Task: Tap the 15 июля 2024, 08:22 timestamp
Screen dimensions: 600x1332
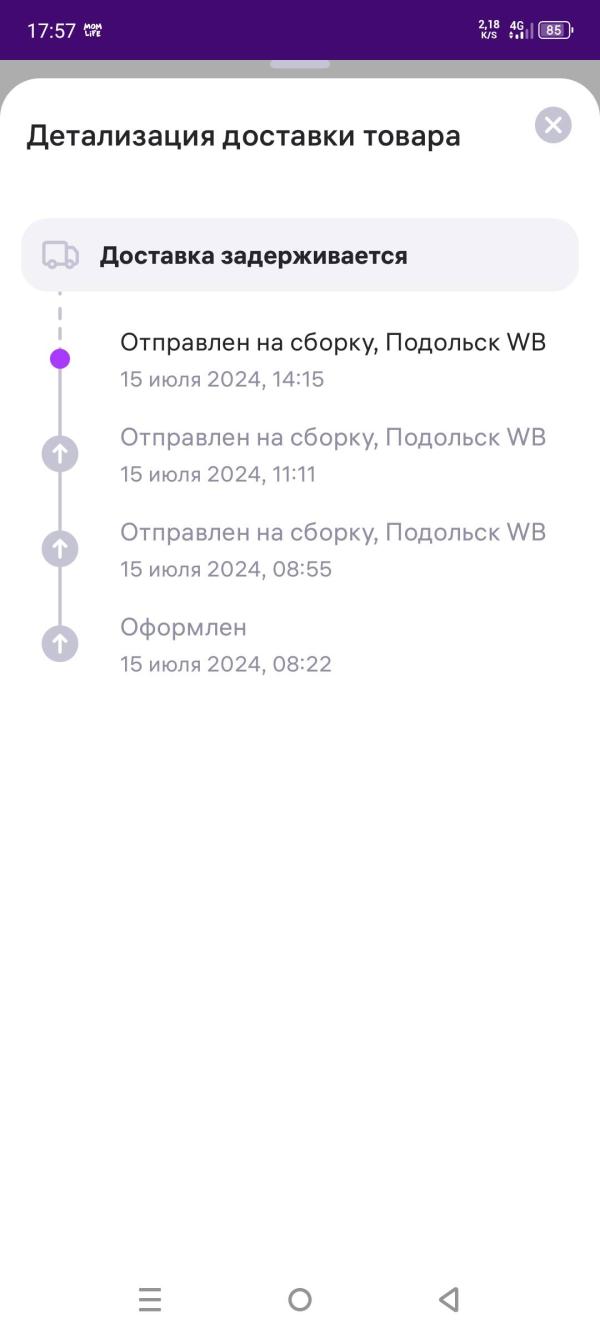Action: pyautogui.click(x=226, y=664)
